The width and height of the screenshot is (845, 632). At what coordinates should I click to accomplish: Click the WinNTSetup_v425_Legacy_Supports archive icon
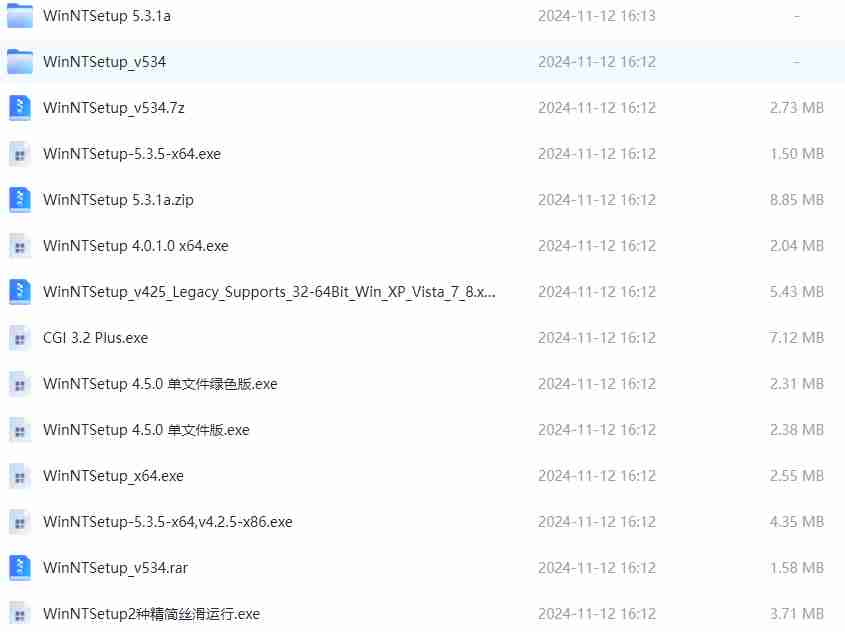(20, 291)
